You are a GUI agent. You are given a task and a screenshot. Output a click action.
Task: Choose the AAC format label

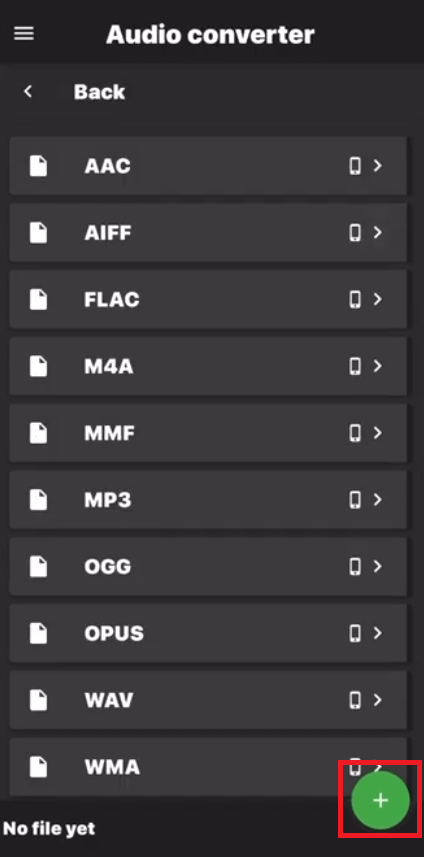click(x=107, y=166)
